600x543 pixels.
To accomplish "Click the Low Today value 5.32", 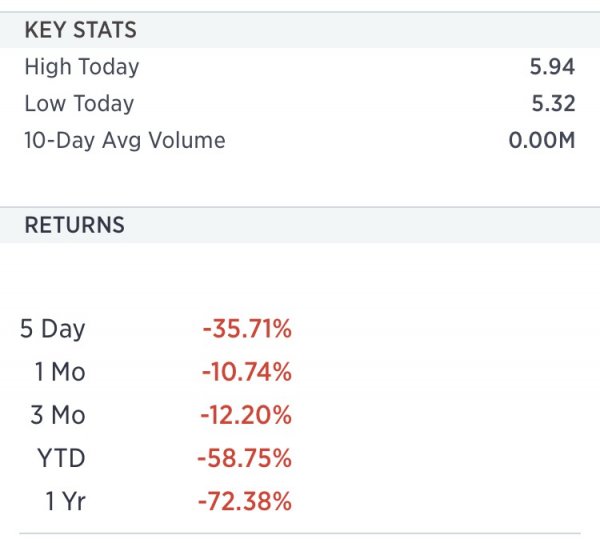I will [553, 103].
